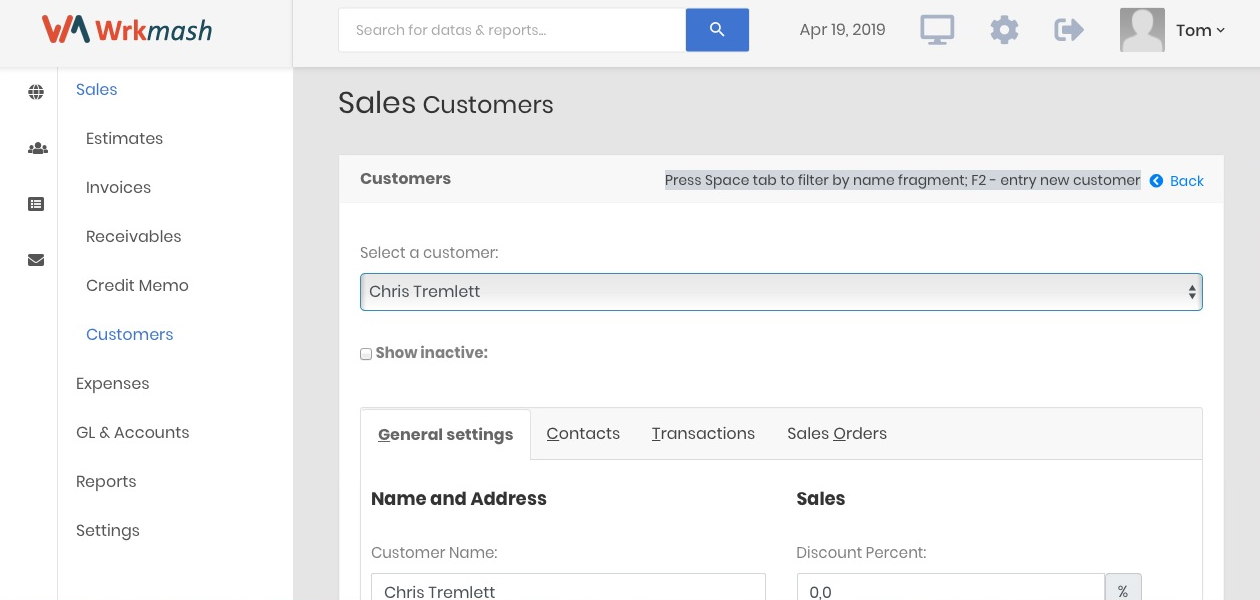Enable the Show inactive checkbox
Image resolution: width=1260 pixels, height=600 pixels.
pyautogui.click(x=366, y=354)
